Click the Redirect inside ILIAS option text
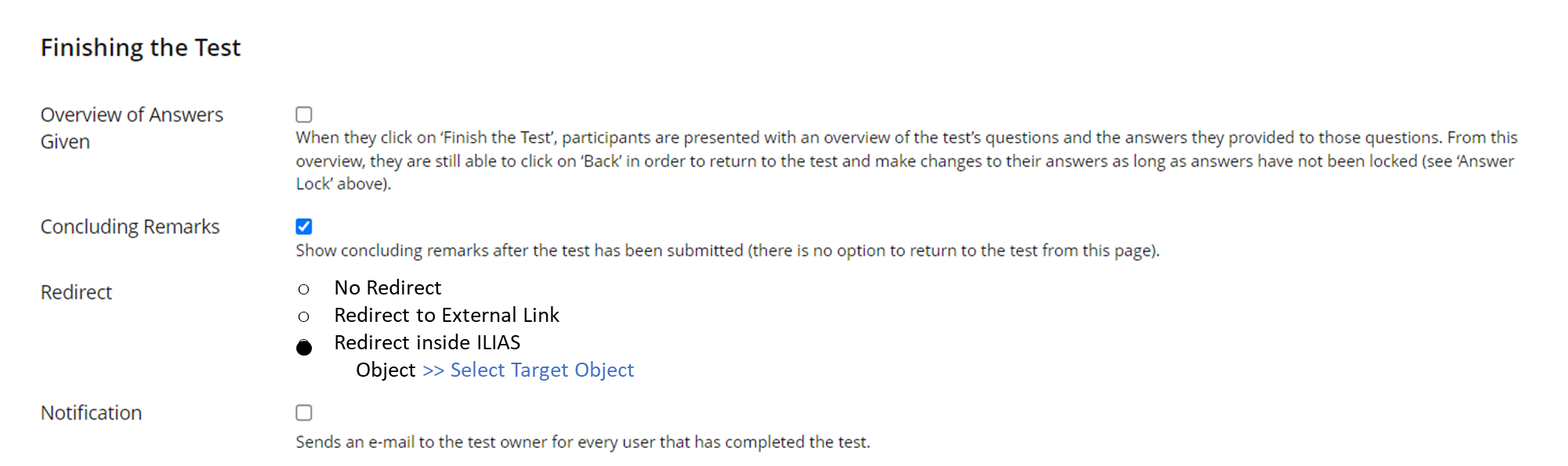Screen dimensions: 1568x466 pos(427,342)
